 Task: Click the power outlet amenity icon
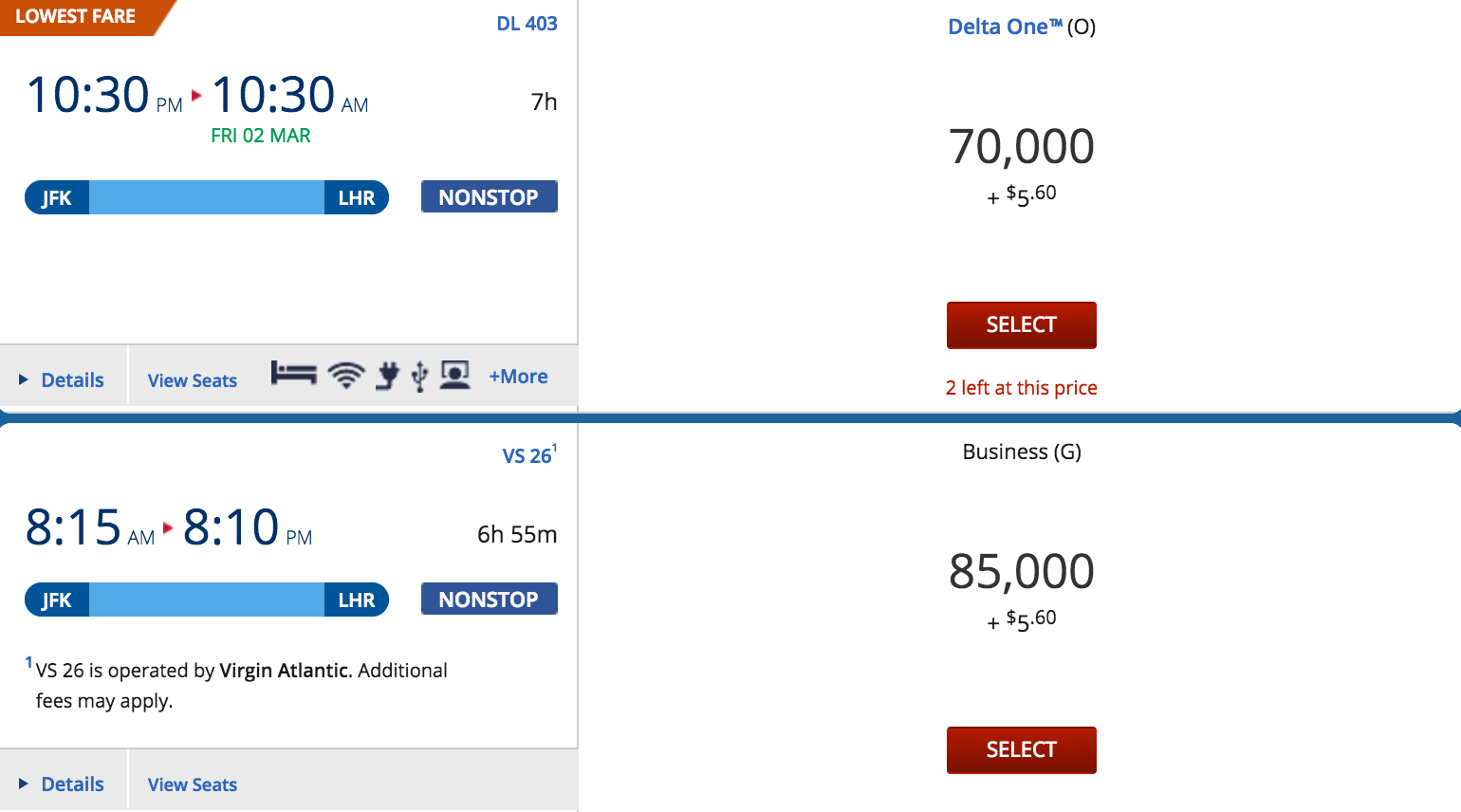click(387, 376)
